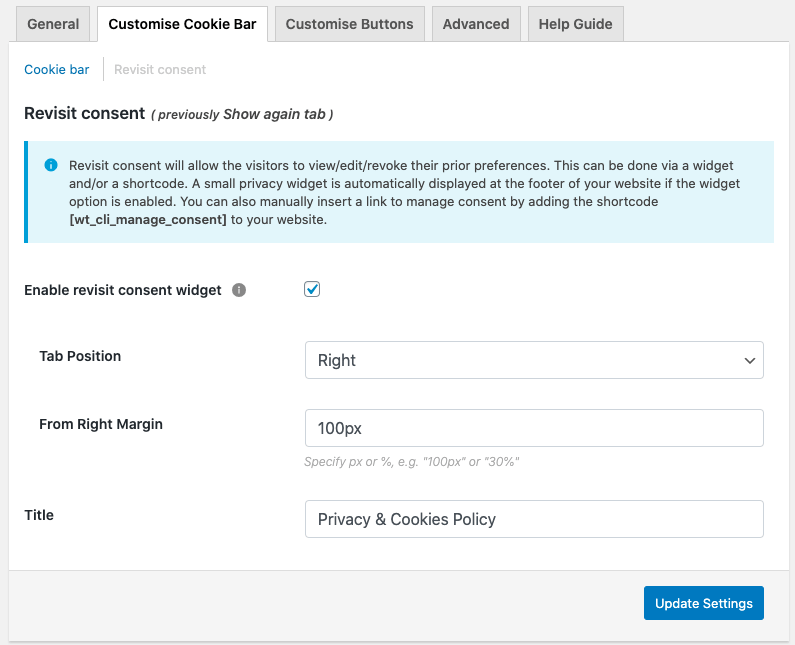The image size is (795, 645).
Task: Click the From Right Margin input field
Action: [x=534, y=428]
